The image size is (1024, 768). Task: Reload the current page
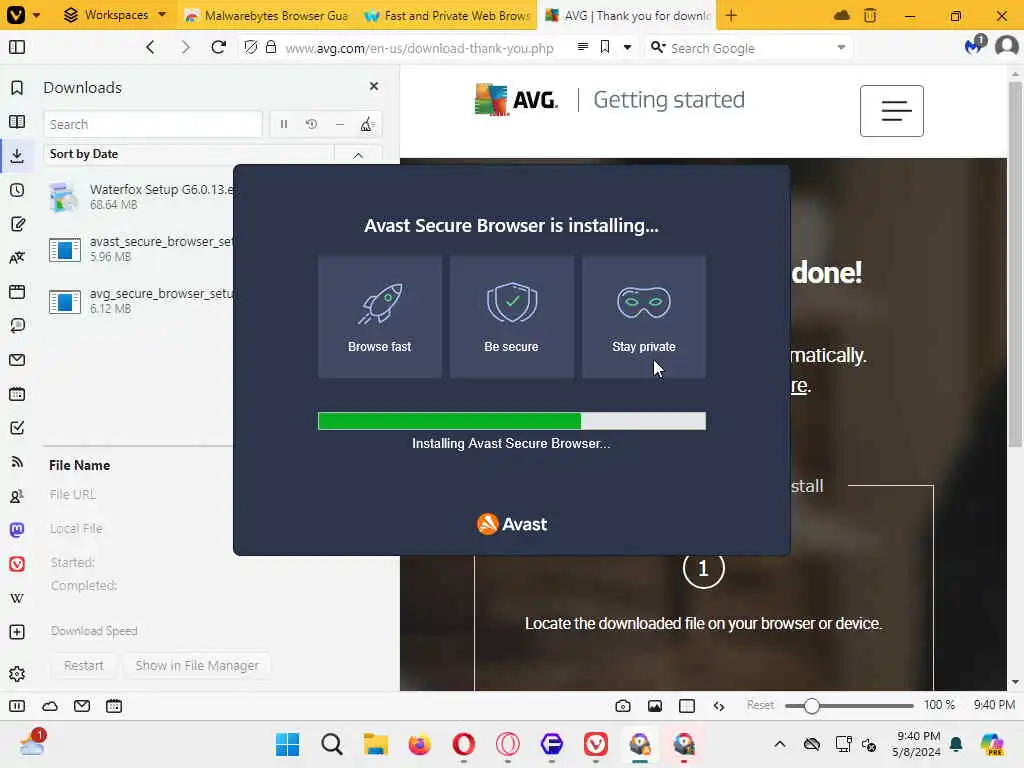(x=219, y=47)
